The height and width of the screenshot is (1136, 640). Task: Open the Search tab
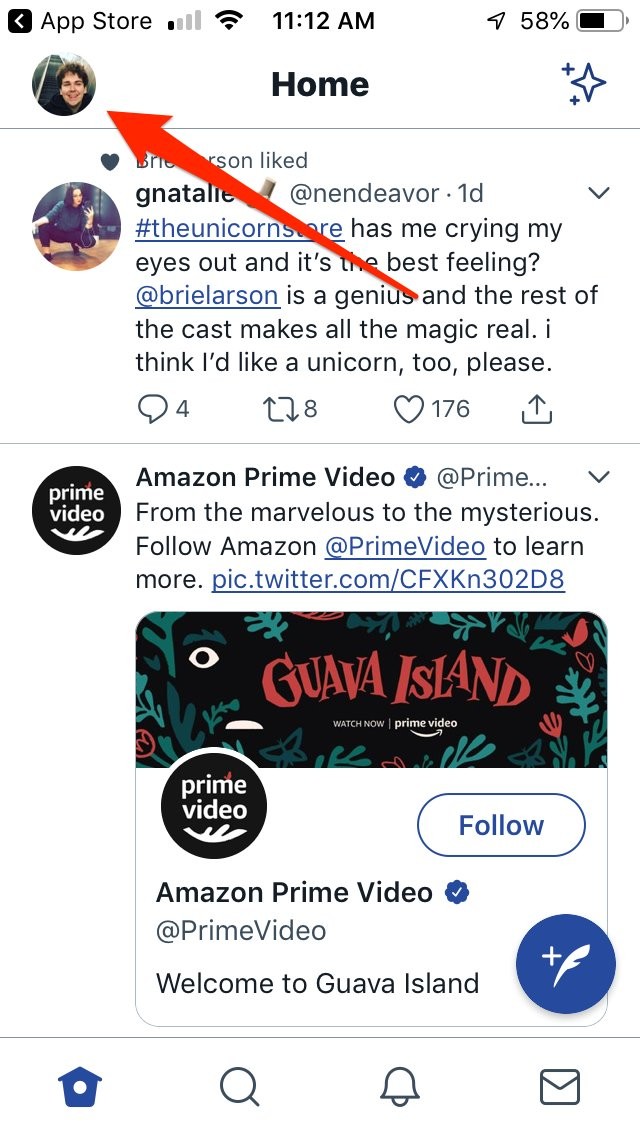[x=239, y=1086]
